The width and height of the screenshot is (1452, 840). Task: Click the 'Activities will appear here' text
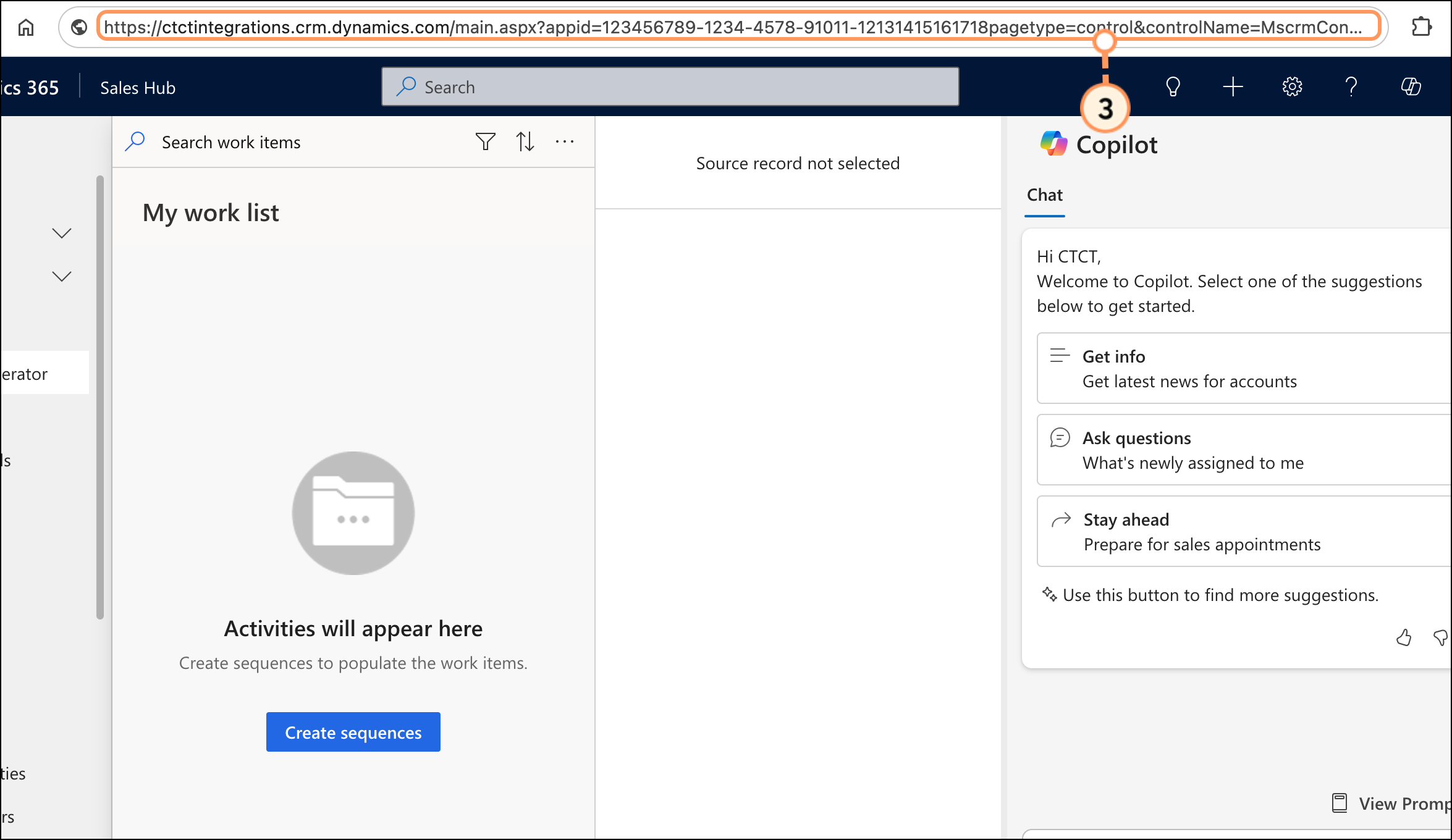(x=353, y=628)
